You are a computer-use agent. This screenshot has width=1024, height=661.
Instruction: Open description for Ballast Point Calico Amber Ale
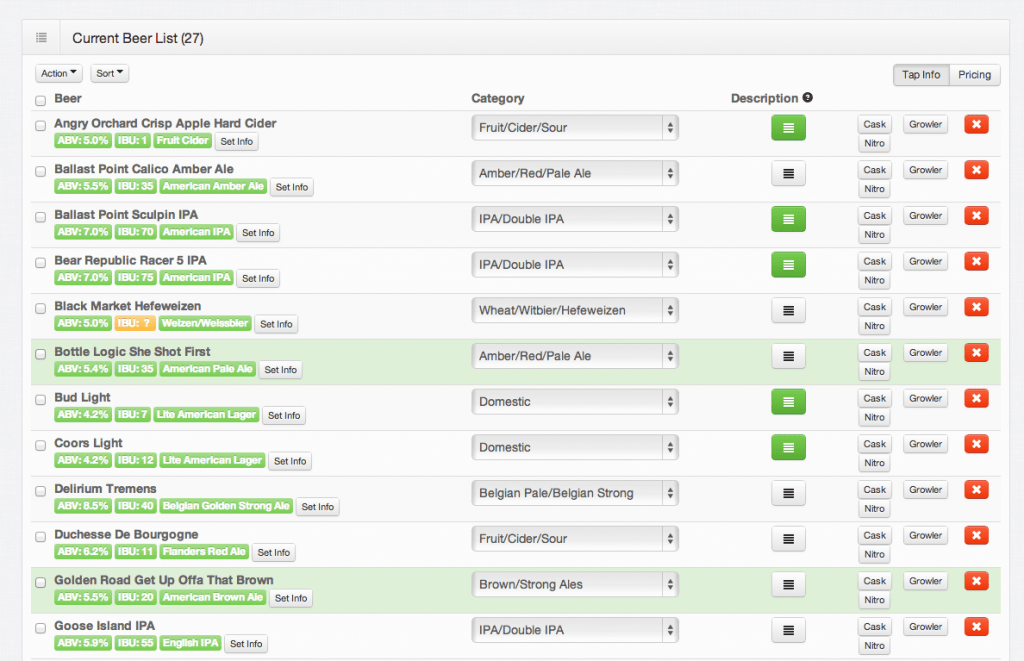point(788,173)
